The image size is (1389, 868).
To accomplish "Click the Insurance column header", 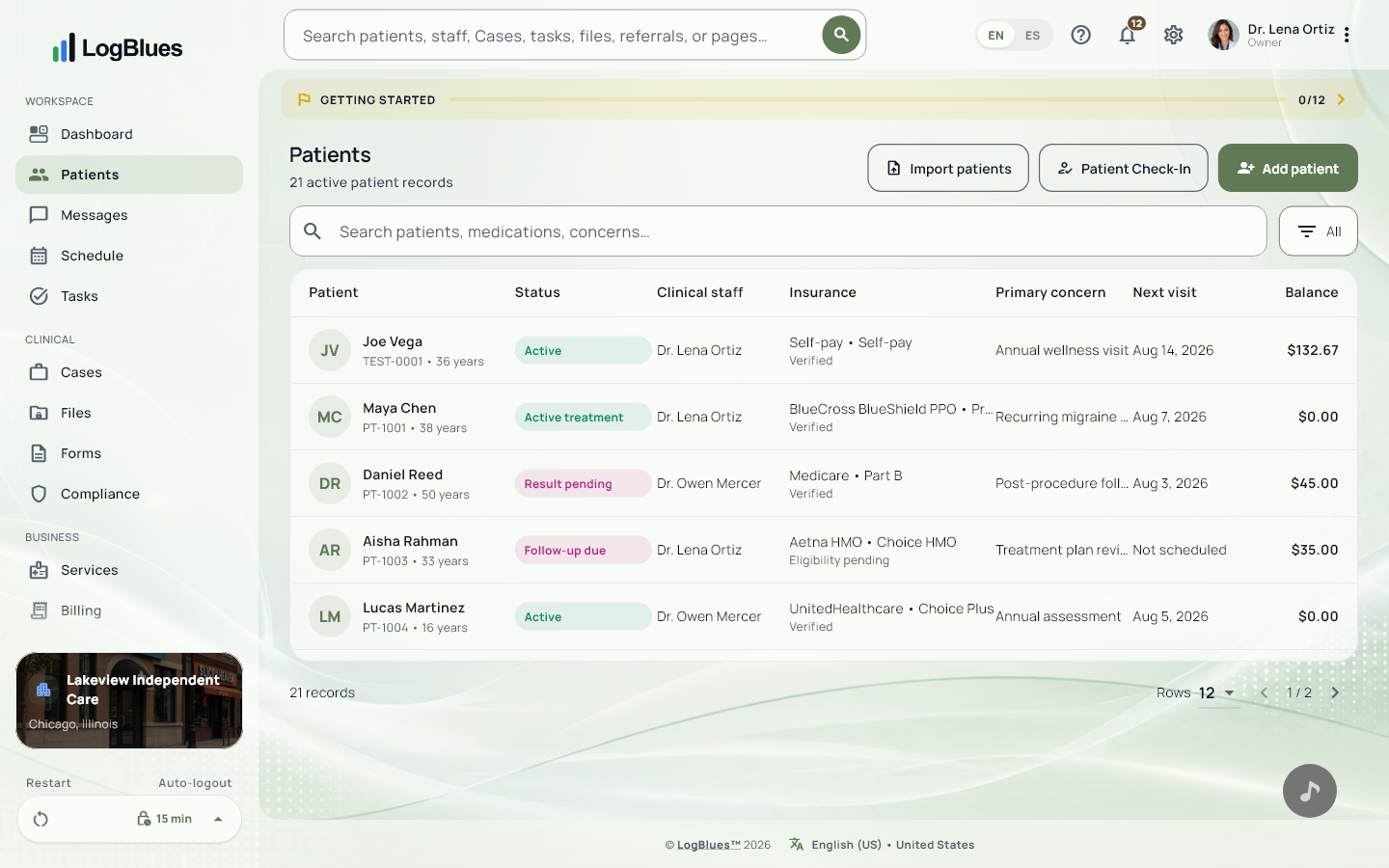I will coord(823,292).
